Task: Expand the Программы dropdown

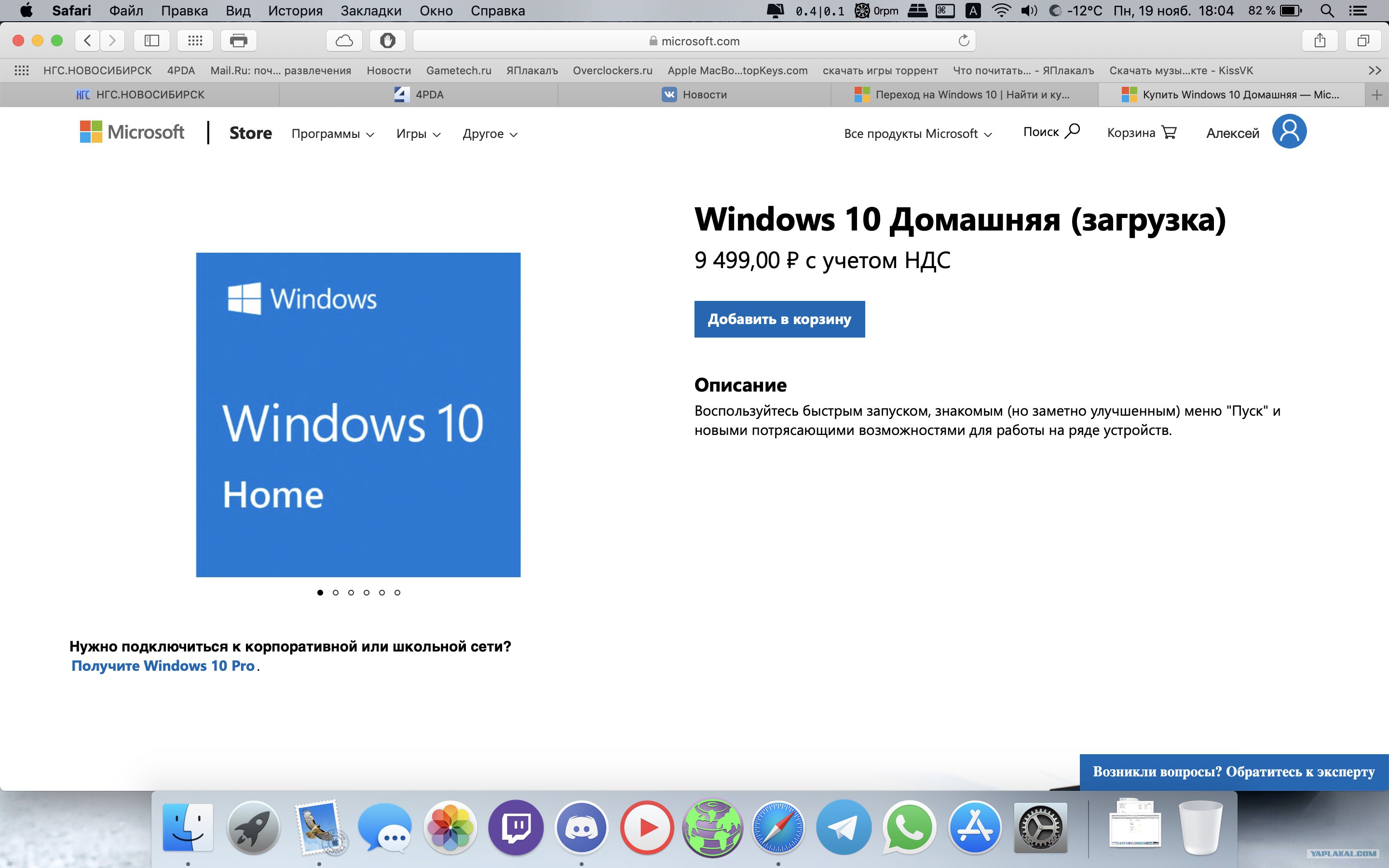Action: [333, 134]
